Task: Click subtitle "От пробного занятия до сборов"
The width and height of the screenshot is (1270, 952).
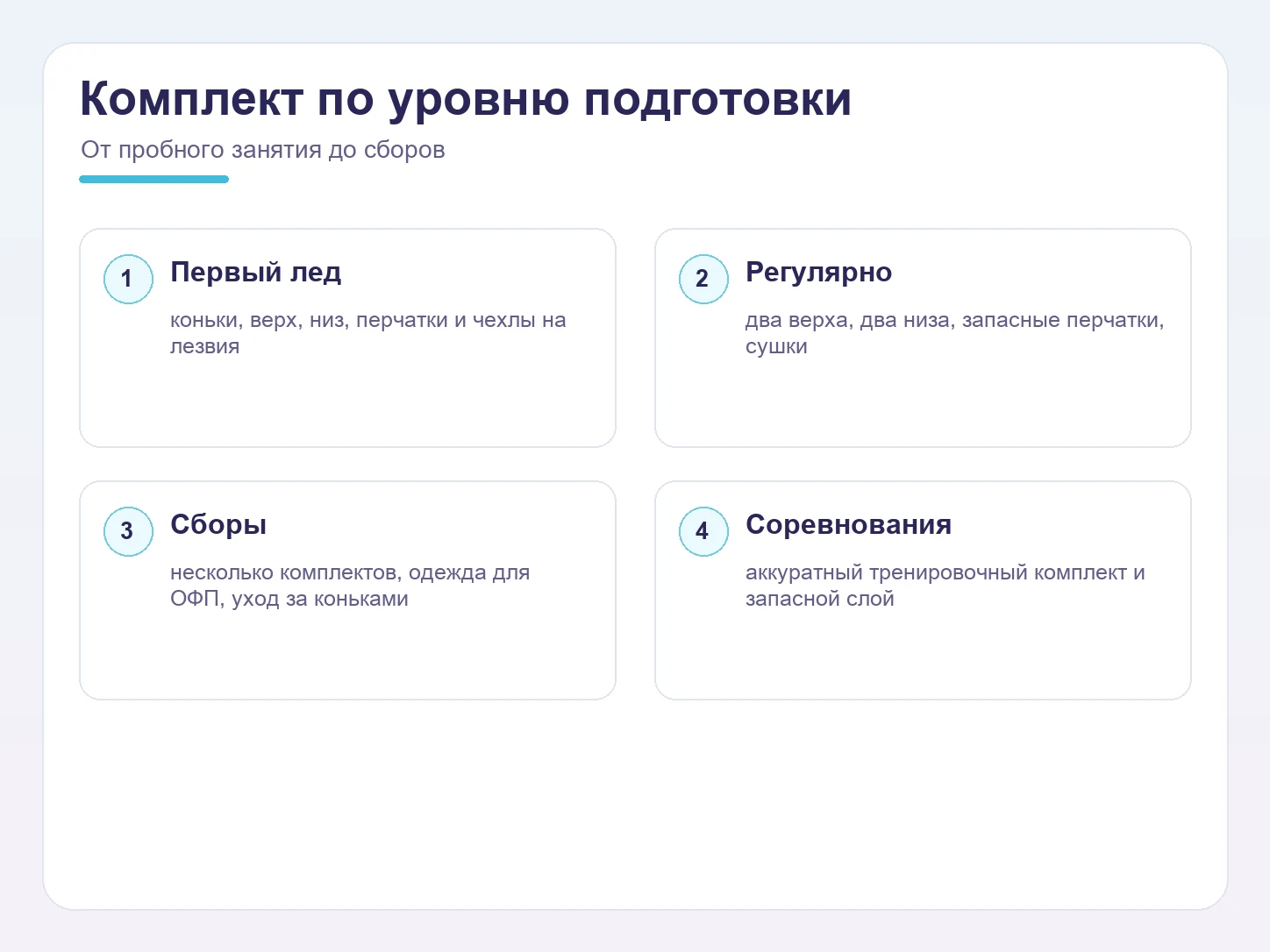Action: click(x=263, y=150)
